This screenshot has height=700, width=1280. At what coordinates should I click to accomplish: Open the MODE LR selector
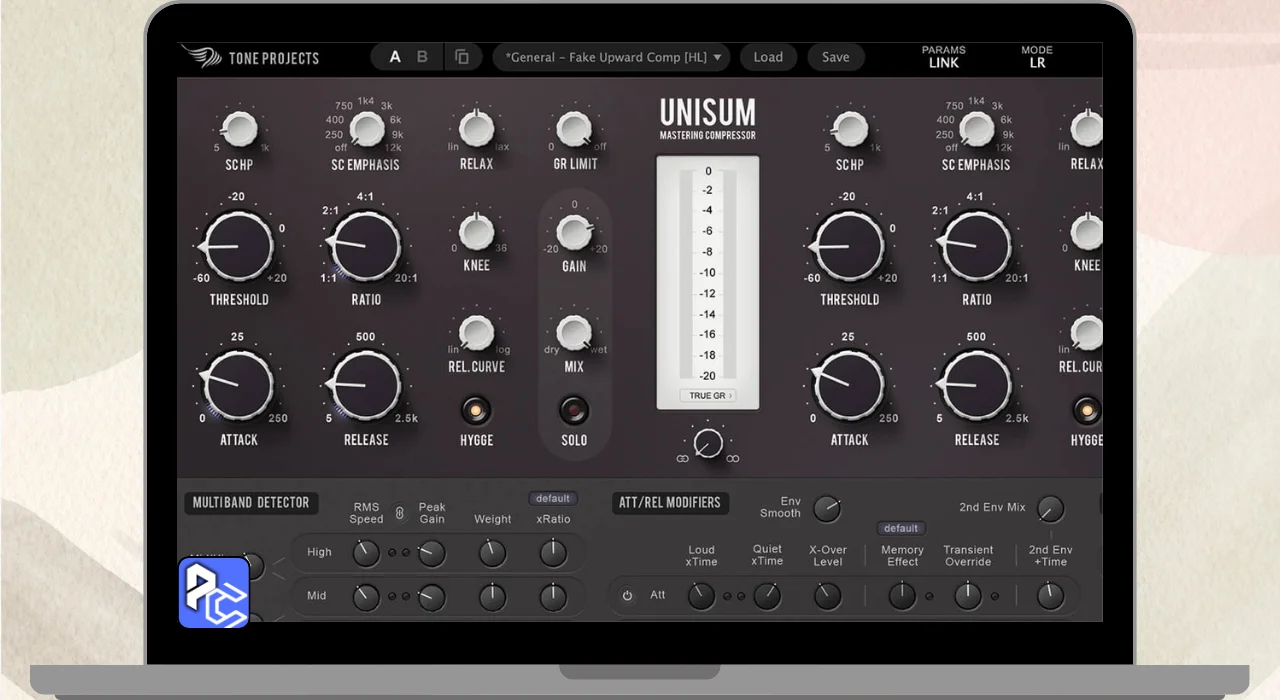[1037, 57]
